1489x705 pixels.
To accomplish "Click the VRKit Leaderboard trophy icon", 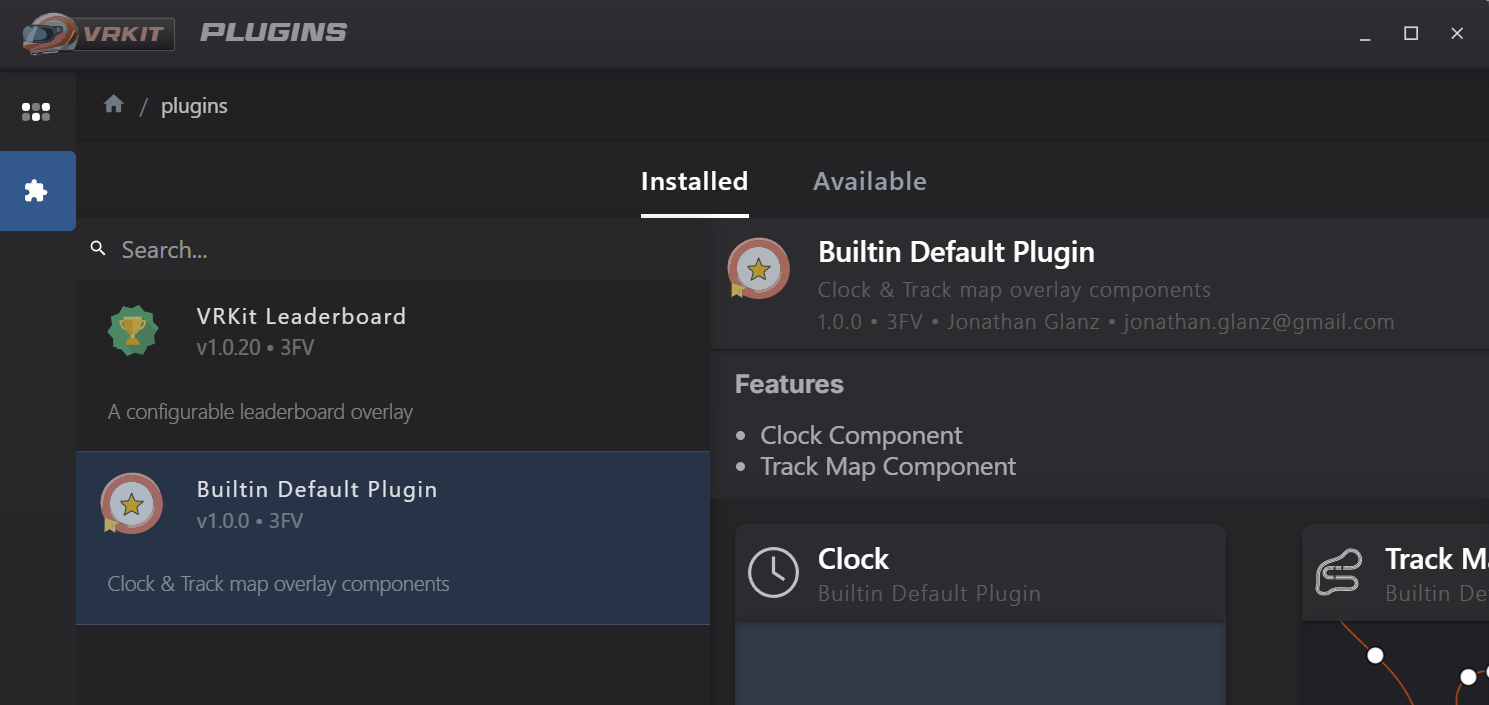I will pos(133,331).
